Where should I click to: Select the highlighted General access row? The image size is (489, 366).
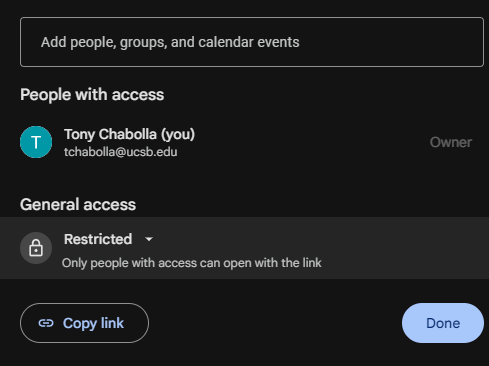(244, 248)
